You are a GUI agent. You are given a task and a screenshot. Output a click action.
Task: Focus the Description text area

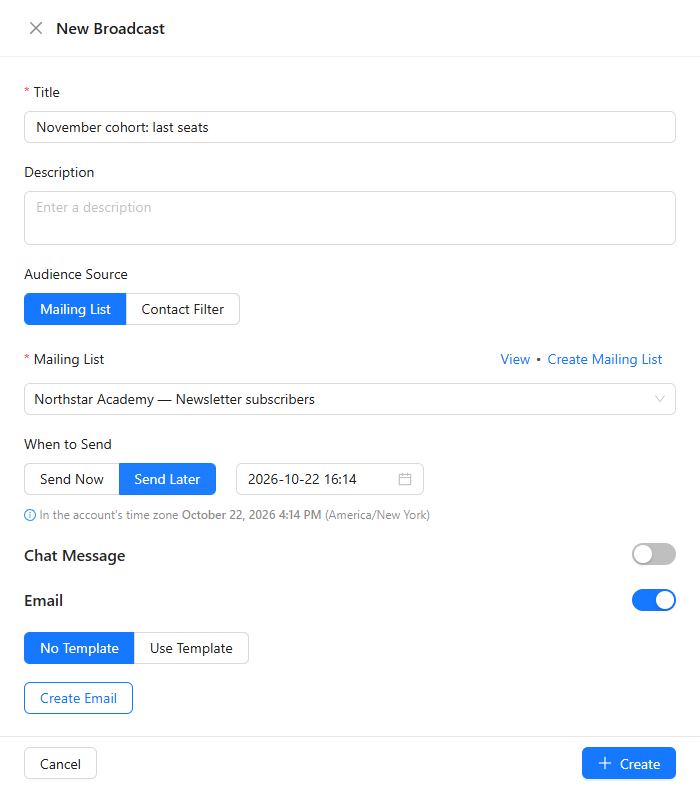[350, 218]
